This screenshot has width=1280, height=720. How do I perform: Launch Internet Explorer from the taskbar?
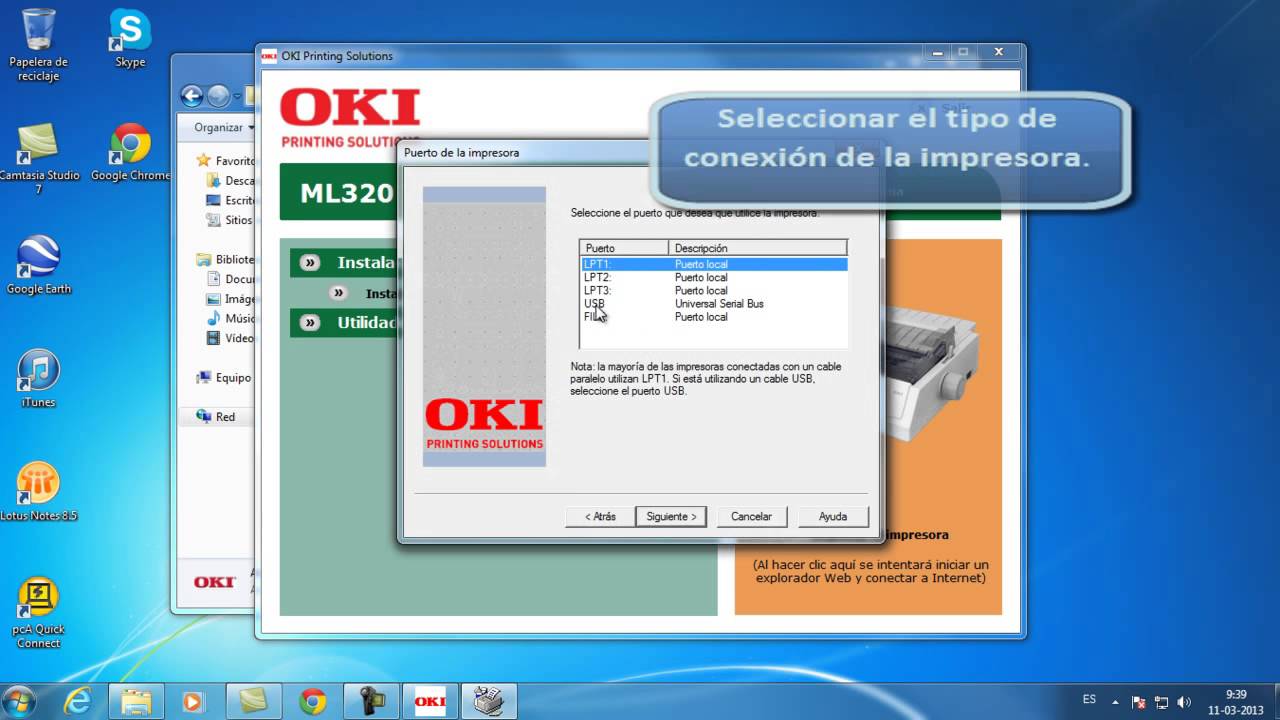[77, 700]
